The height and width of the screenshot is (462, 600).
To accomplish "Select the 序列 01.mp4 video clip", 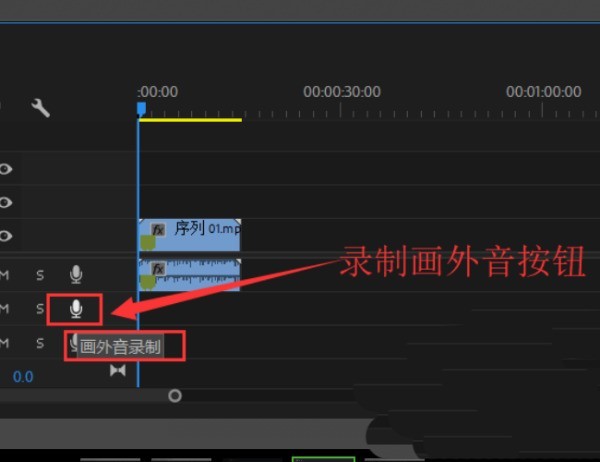I will point(200,236).
